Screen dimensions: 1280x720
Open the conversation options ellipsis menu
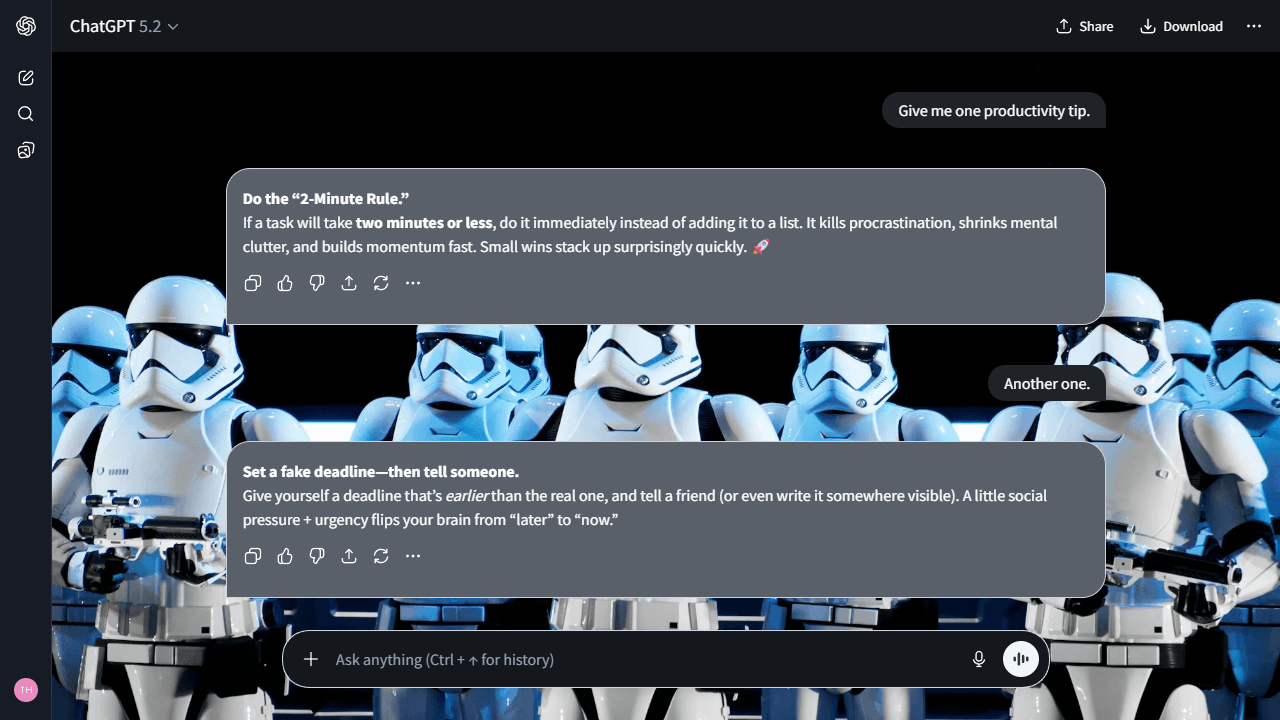coord(1254,26)
